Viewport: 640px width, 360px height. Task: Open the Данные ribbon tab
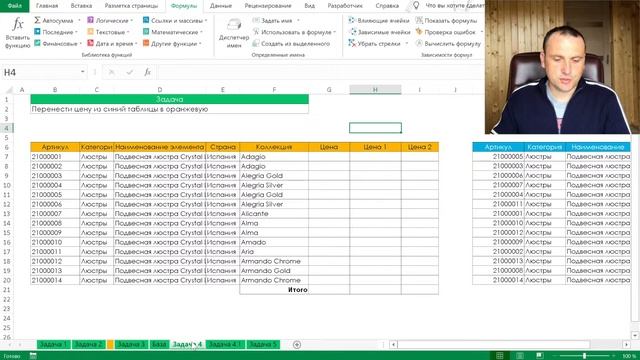tap(221, 6)
